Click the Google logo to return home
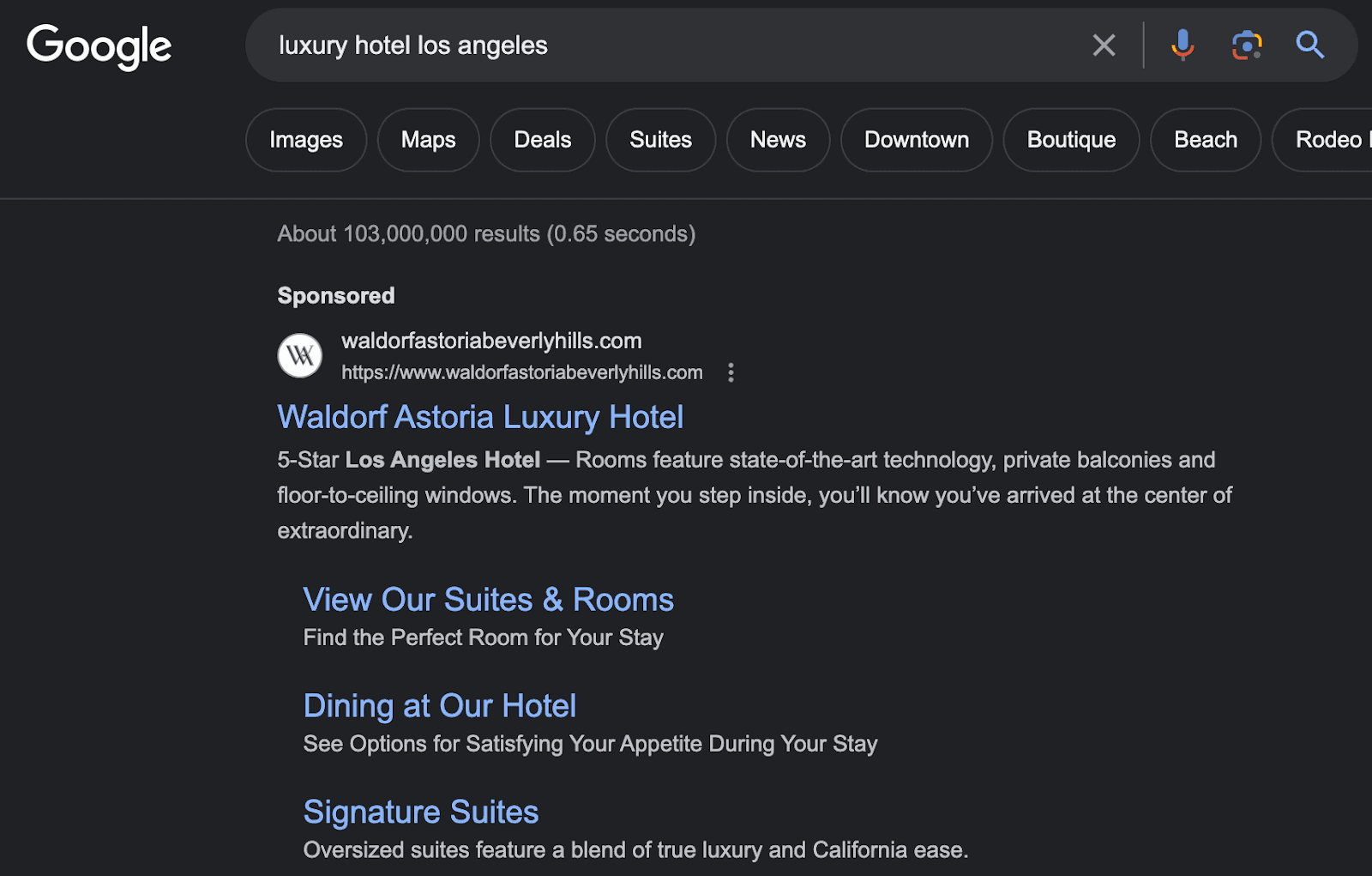Viewport: 1372px width, 876px height. (99, 46)
